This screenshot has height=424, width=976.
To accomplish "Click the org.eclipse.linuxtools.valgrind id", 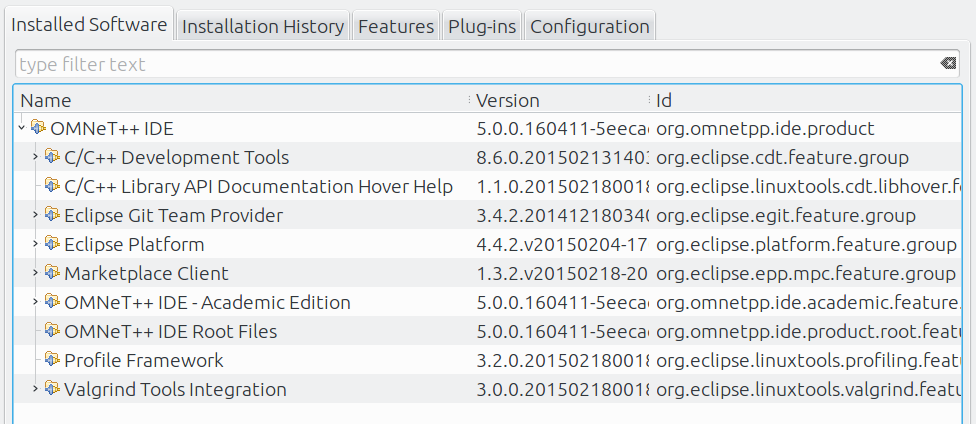I will 808,390.
